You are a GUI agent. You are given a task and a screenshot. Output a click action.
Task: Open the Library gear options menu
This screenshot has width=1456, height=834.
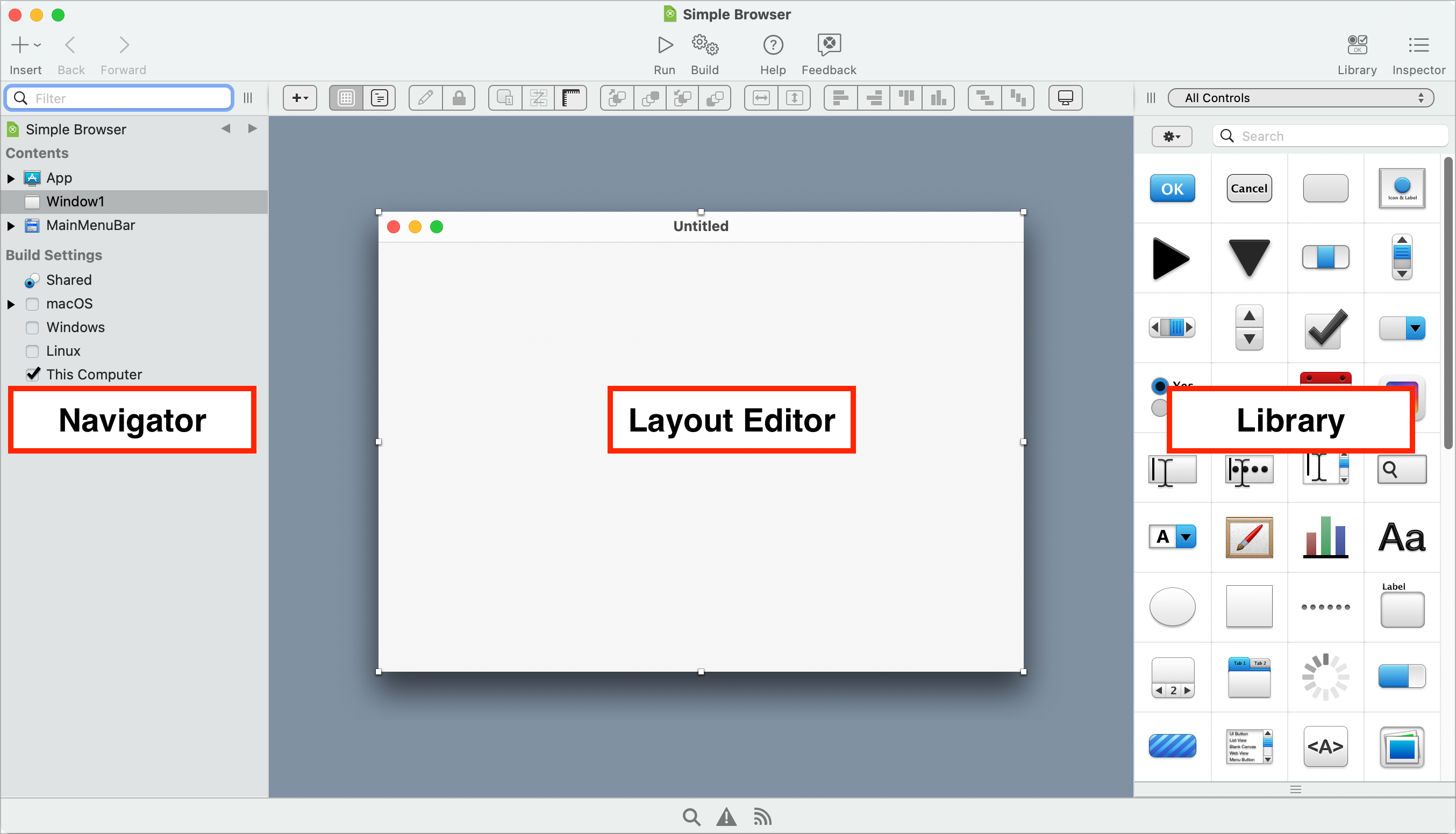coord(1171,136)
